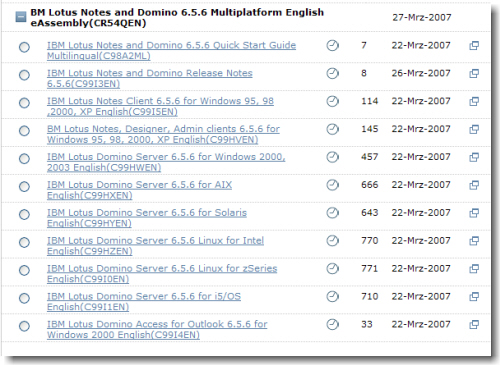This screenshot has height=365, width=500.
Task: Click the clock icon for Quick Start Guide
Action: click(332, 45)
